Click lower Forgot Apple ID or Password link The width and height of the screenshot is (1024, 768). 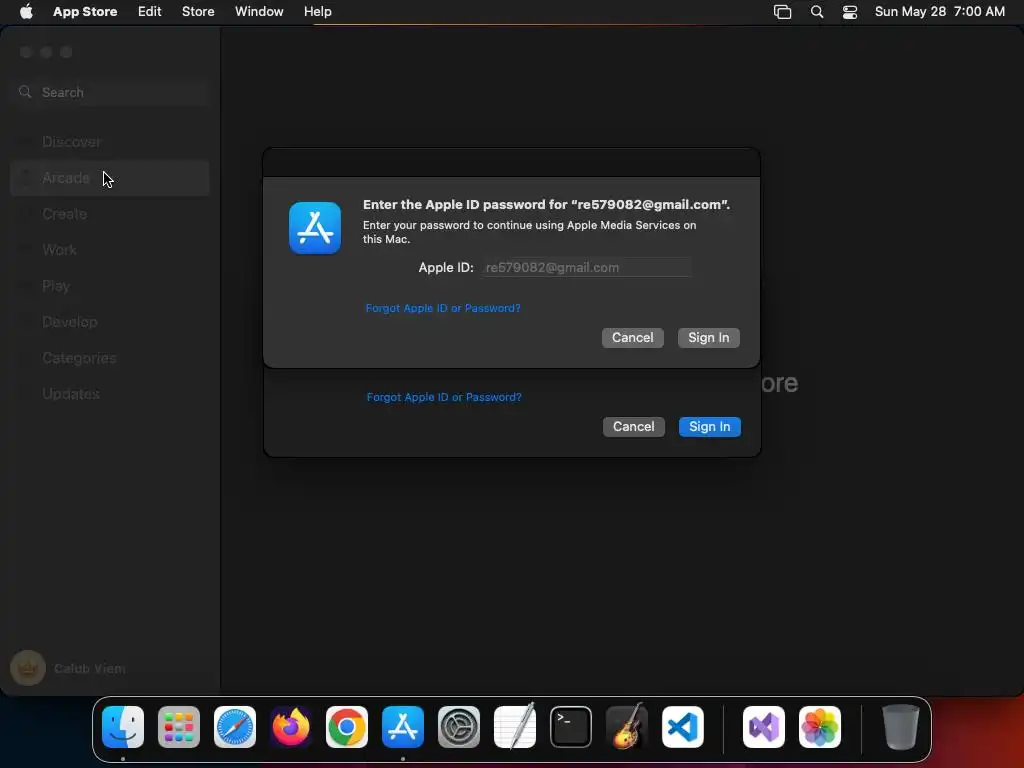coord(444,397)
